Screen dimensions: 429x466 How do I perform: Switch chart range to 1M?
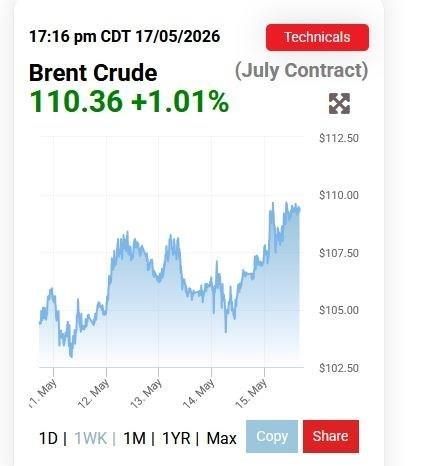pos(134,438)
